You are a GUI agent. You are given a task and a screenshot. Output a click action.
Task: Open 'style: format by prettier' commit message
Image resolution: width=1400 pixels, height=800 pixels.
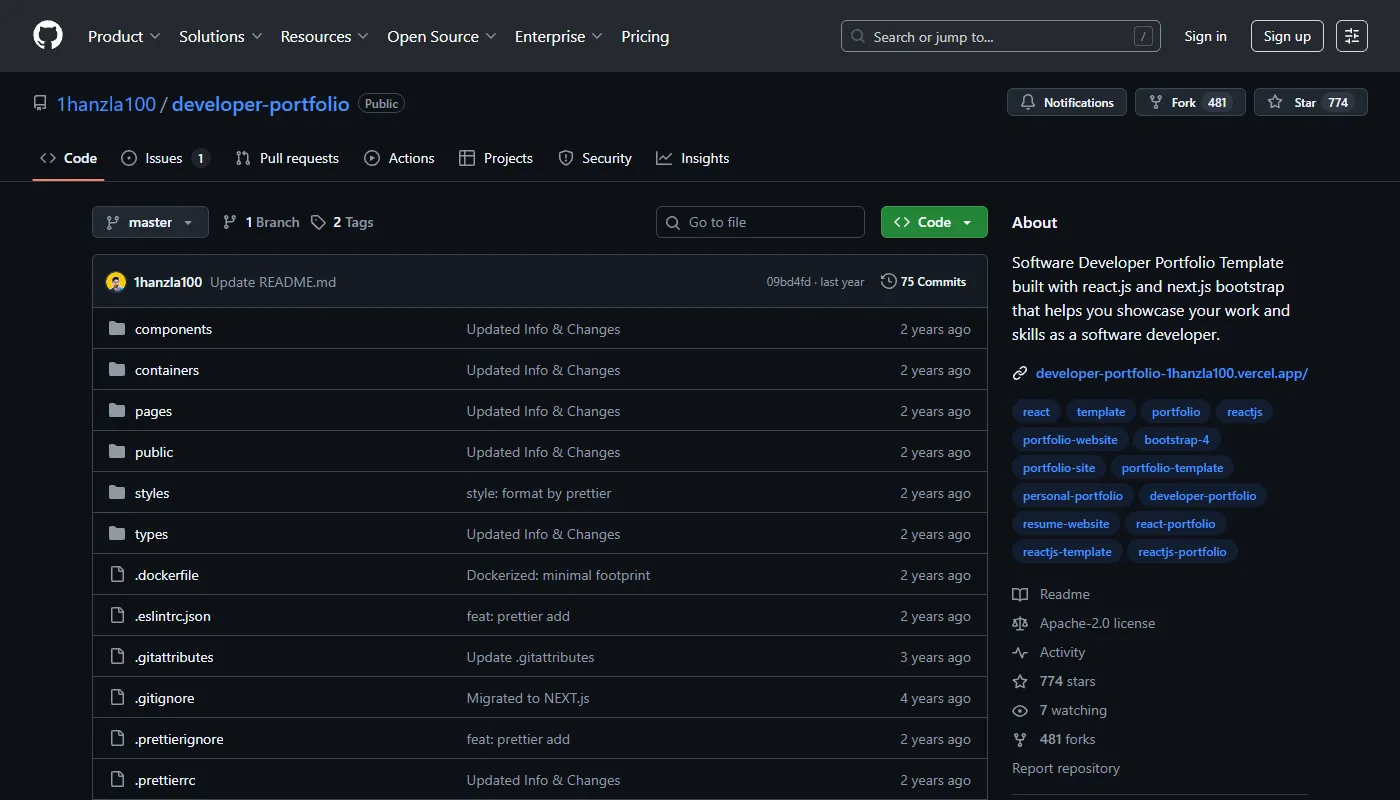[x=539, y=493]
